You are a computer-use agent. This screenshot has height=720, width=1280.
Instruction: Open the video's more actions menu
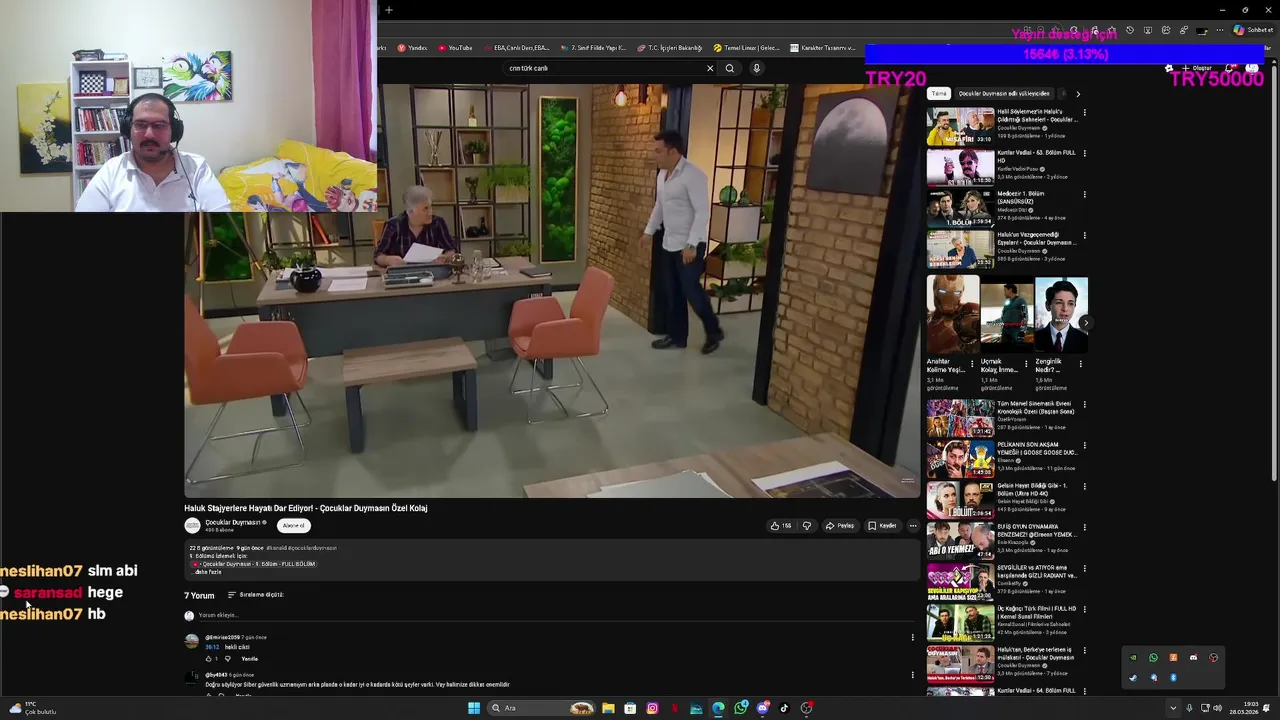(912, 525)
